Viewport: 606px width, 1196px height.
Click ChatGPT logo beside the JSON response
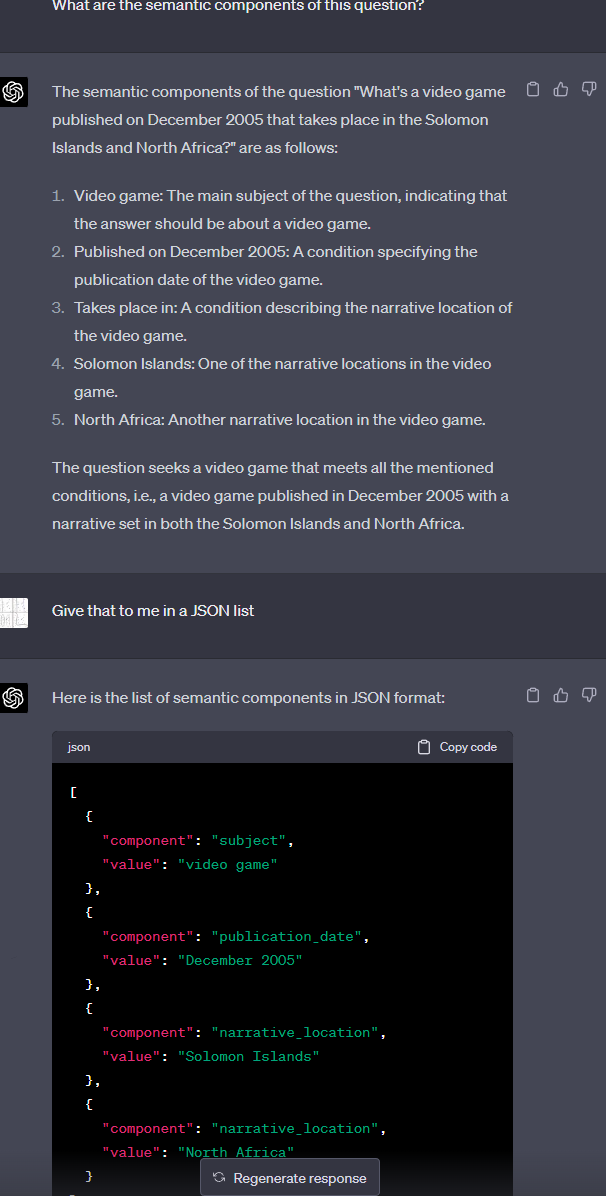(14, 698)
